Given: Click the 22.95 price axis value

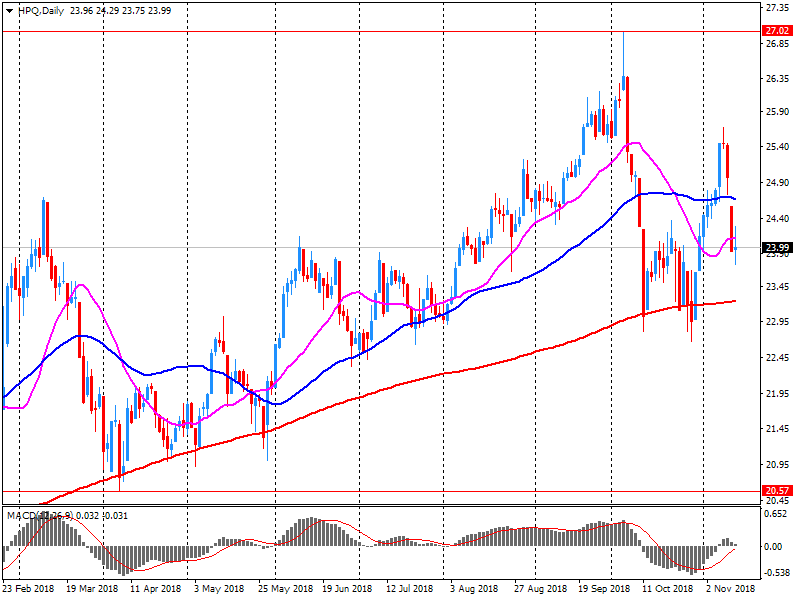Looking at the screenshot, I should pos(777,321).
